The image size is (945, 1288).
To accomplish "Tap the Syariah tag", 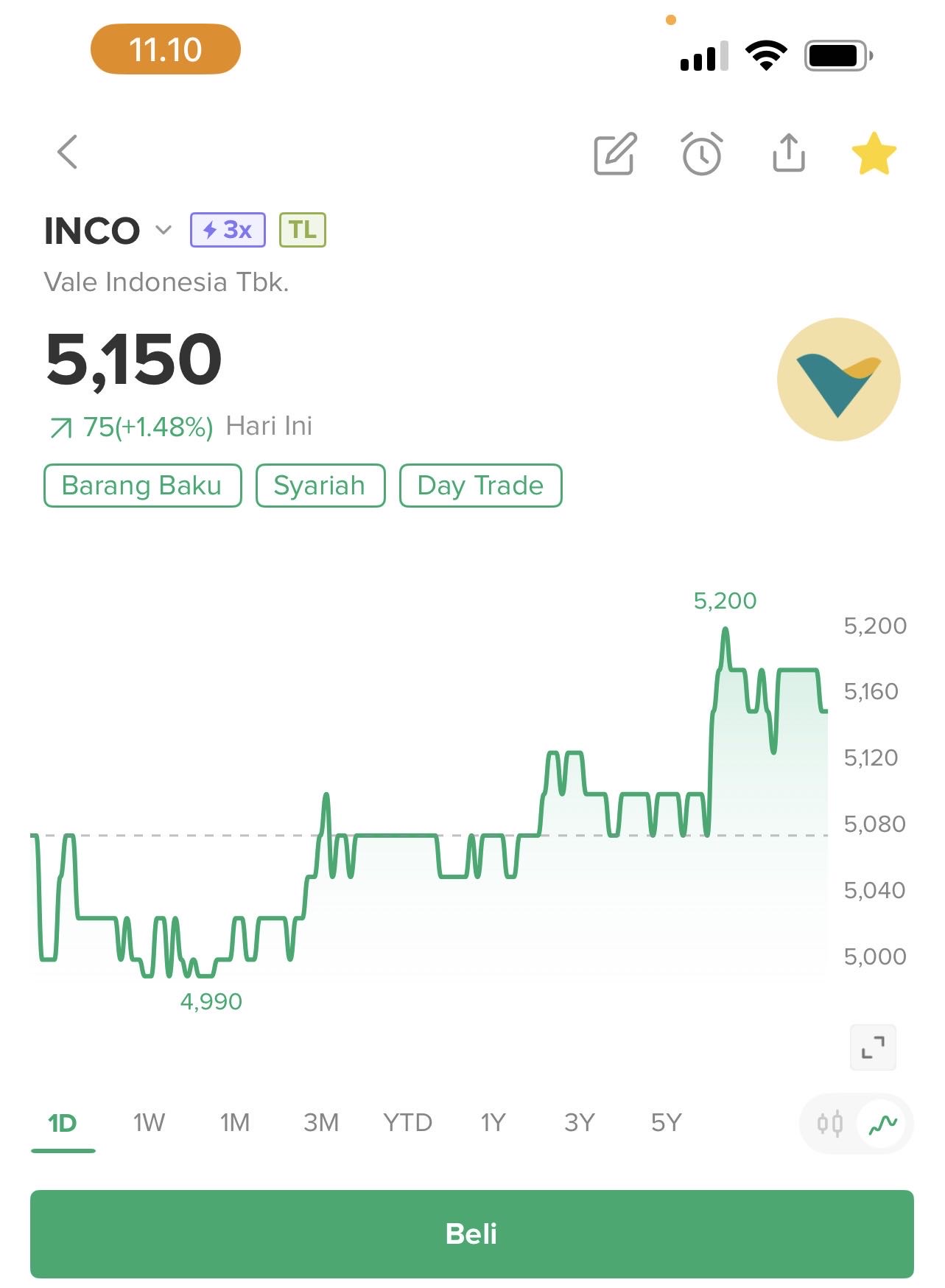I will tap(320, 486).
